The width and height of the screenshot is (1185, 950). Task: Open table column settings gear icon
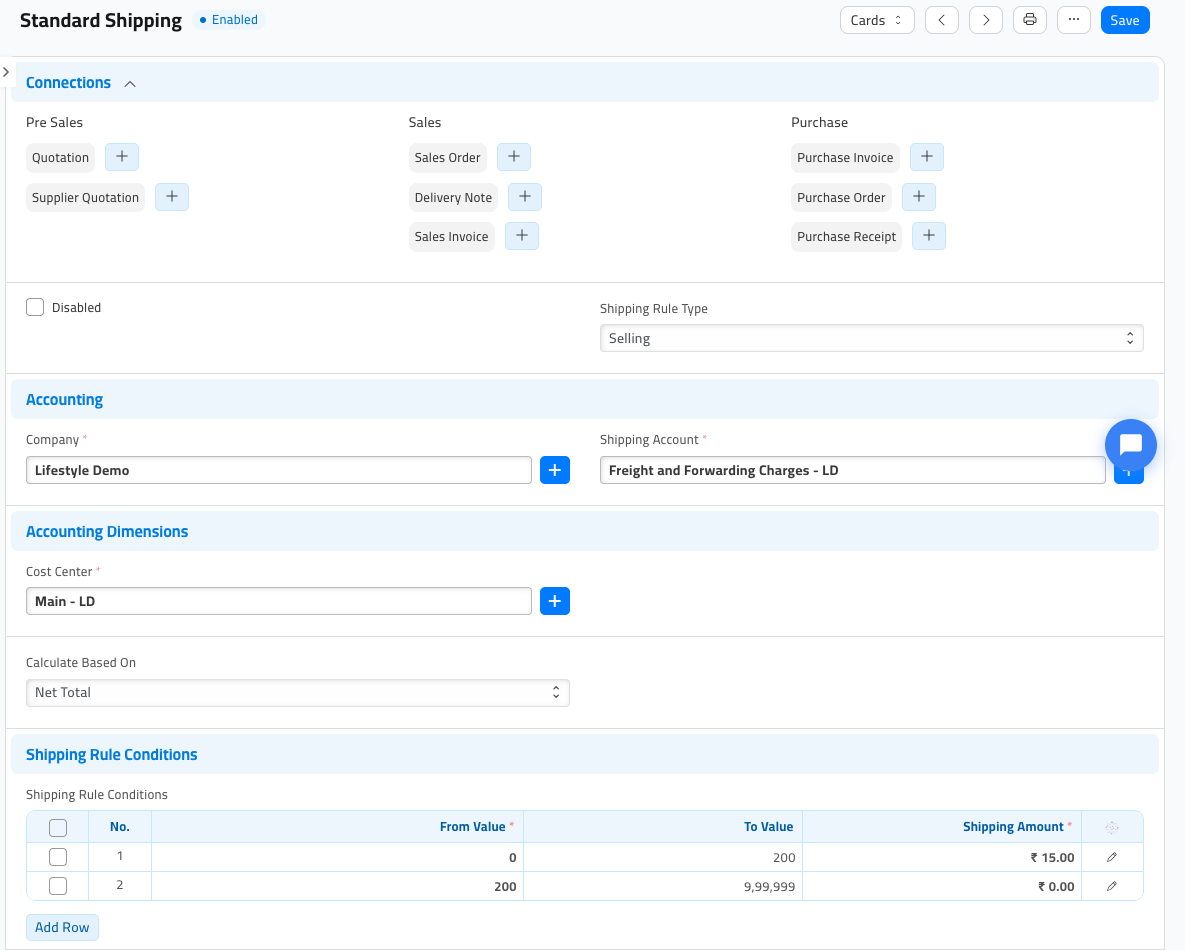(x=1112, y=828)
